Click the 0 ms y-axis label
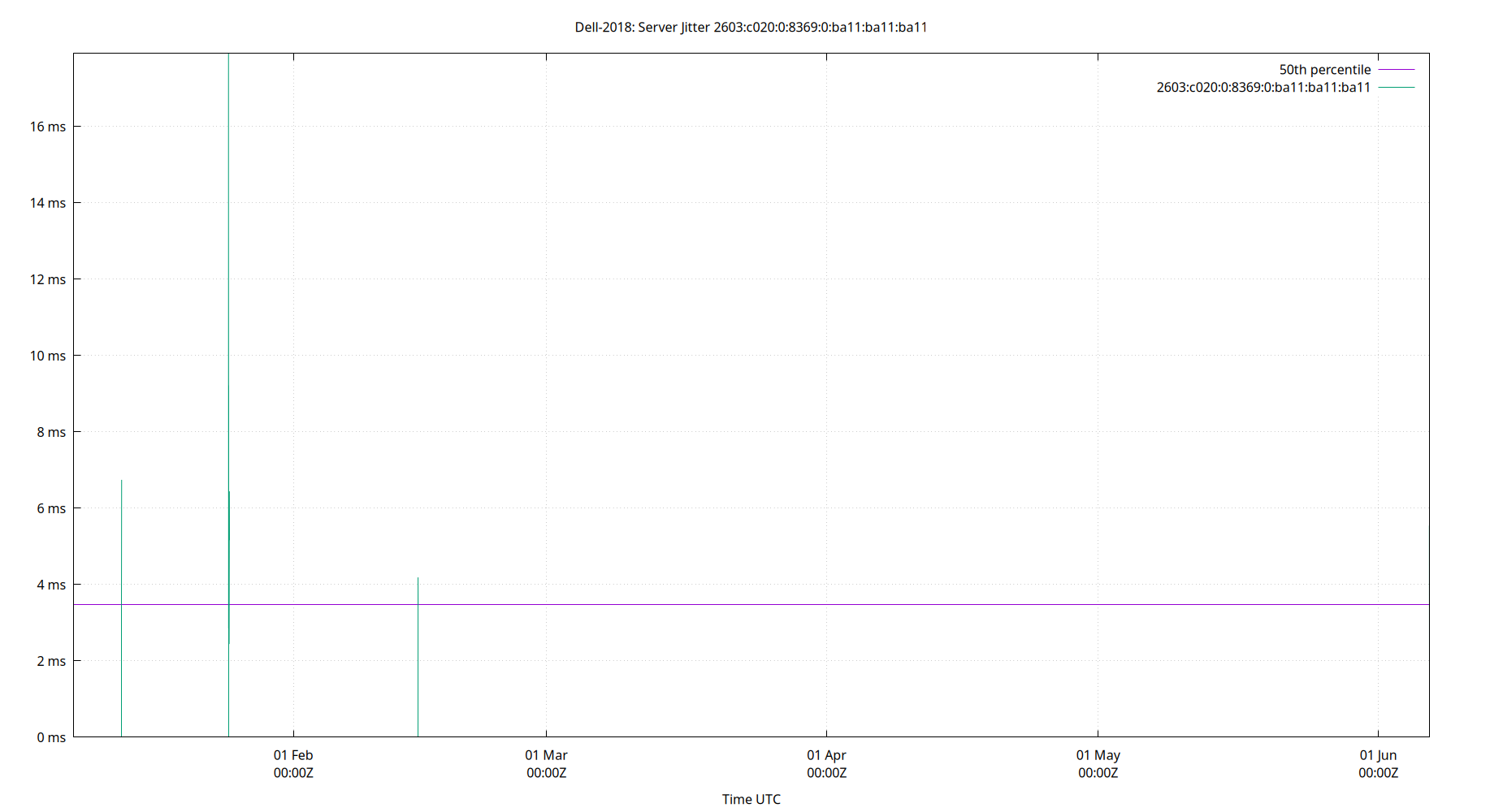Screen dimensions: 1503x812 tap(50, 736)
